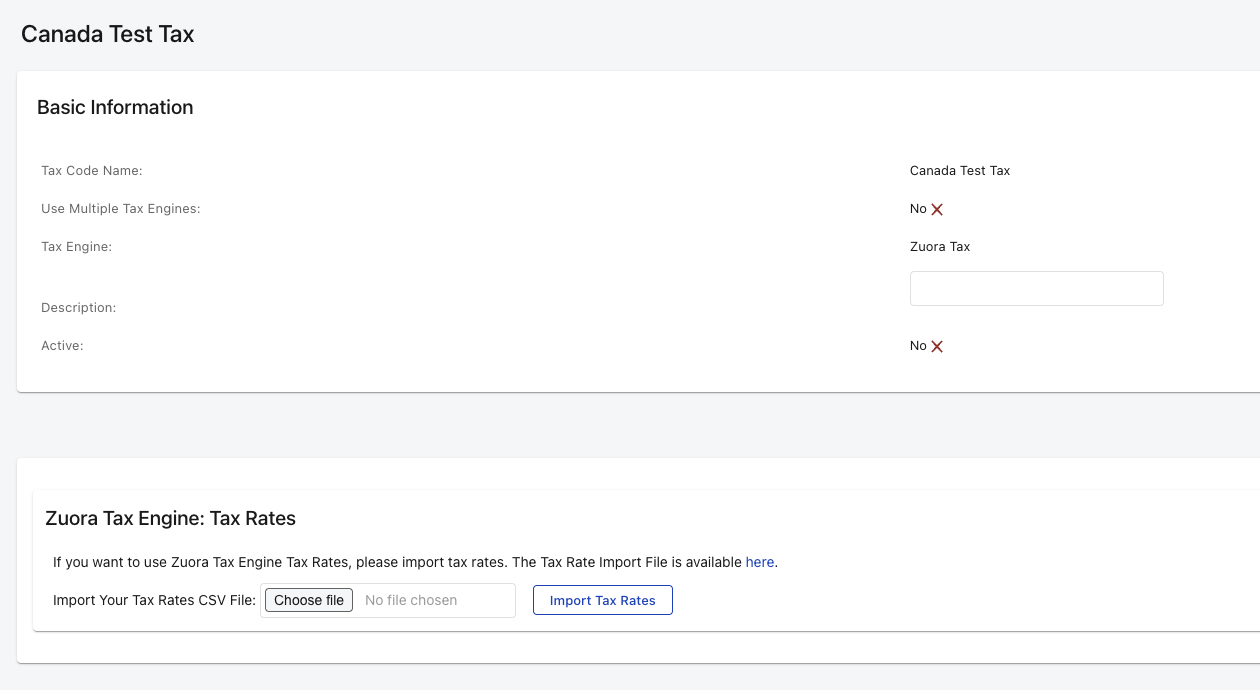This screenshot has height=690, width=1260.
Task: Click the 'Zuora Tax' engine value
Action: 940,247
